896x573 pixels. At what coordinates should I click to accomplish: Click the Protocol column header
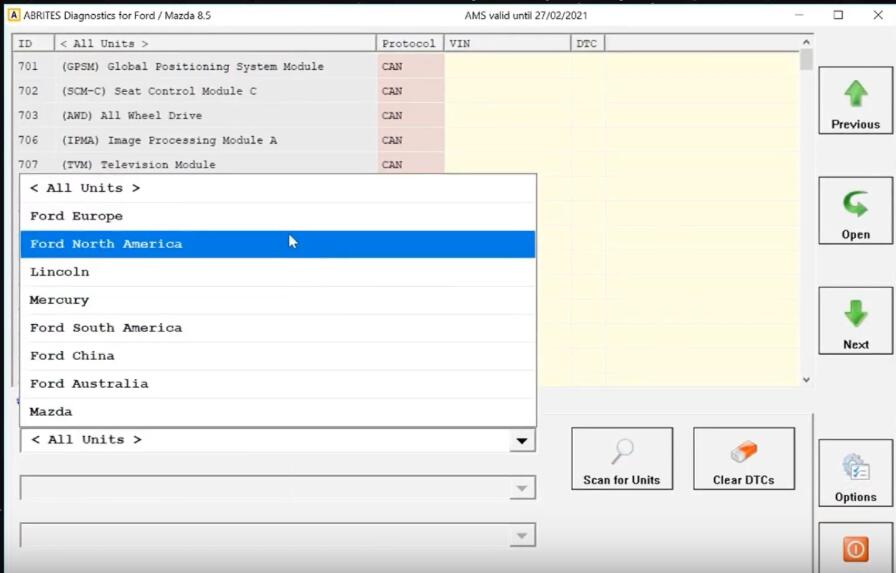(409, 44)
